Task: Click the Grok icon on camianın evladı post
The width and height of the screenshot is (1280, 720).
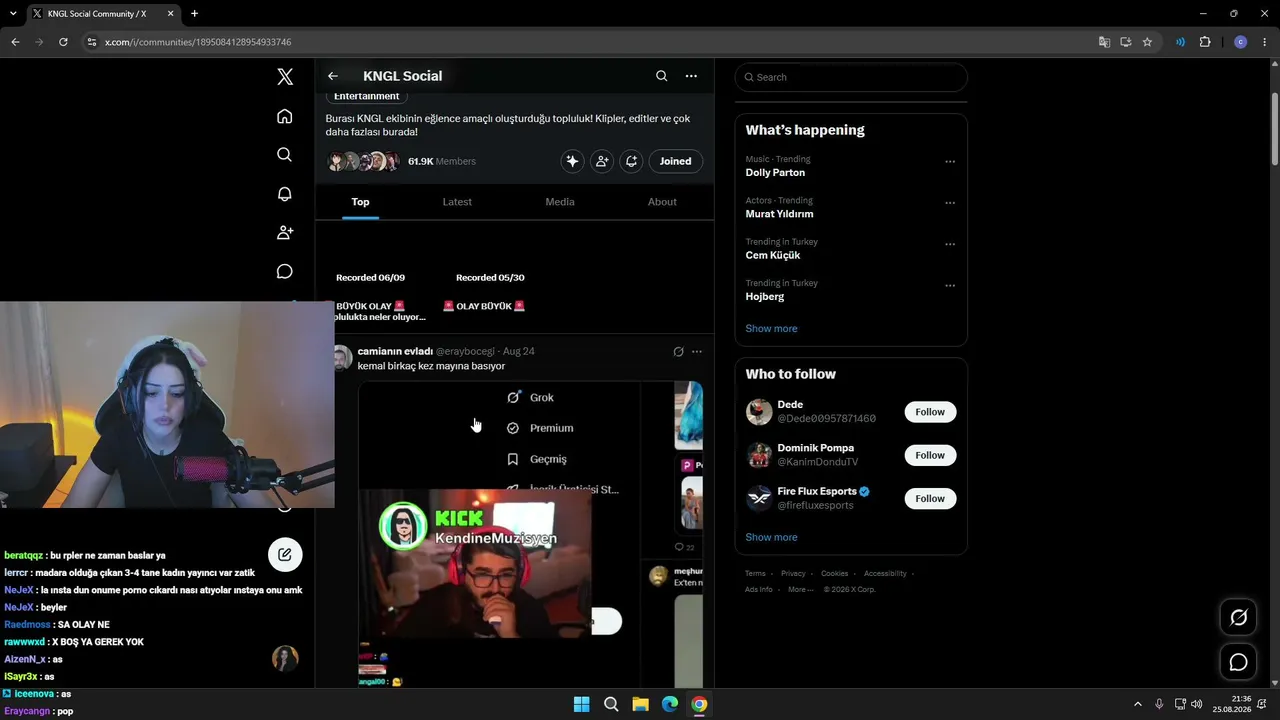Action: tap(678, 352)
